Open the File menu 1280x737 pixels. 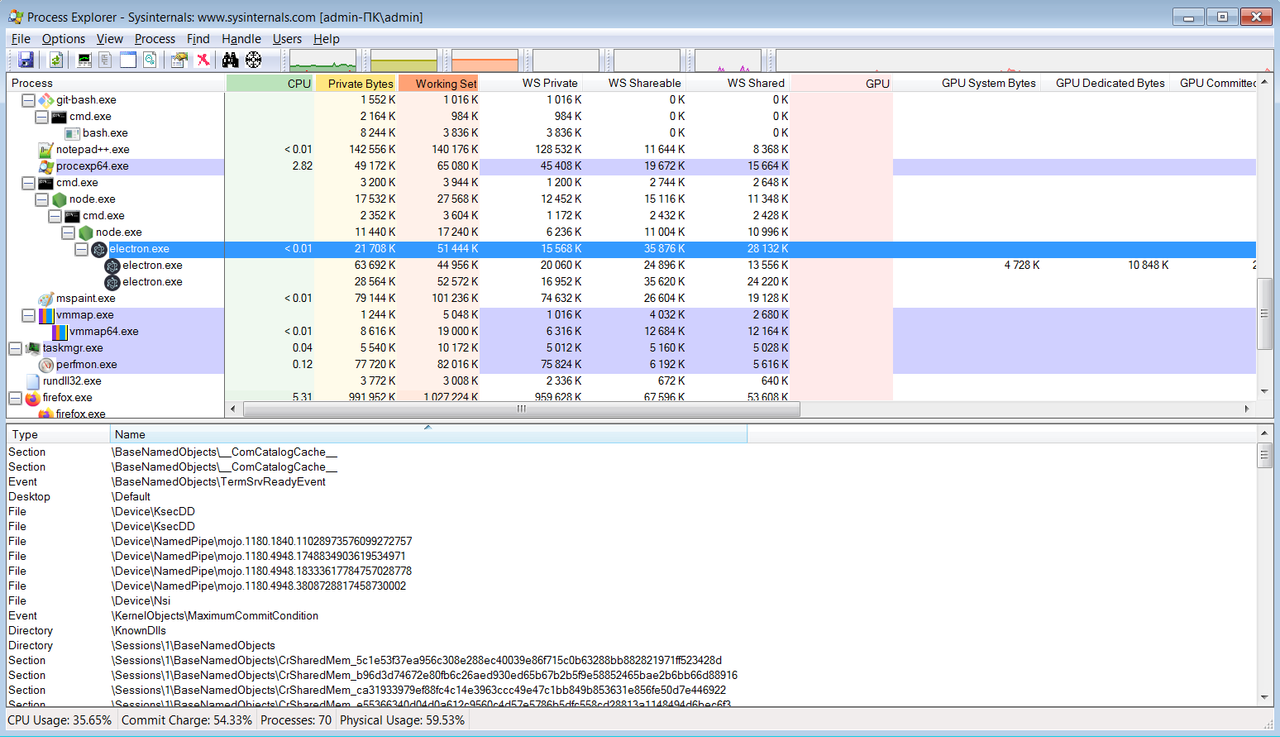pos(21,39)
